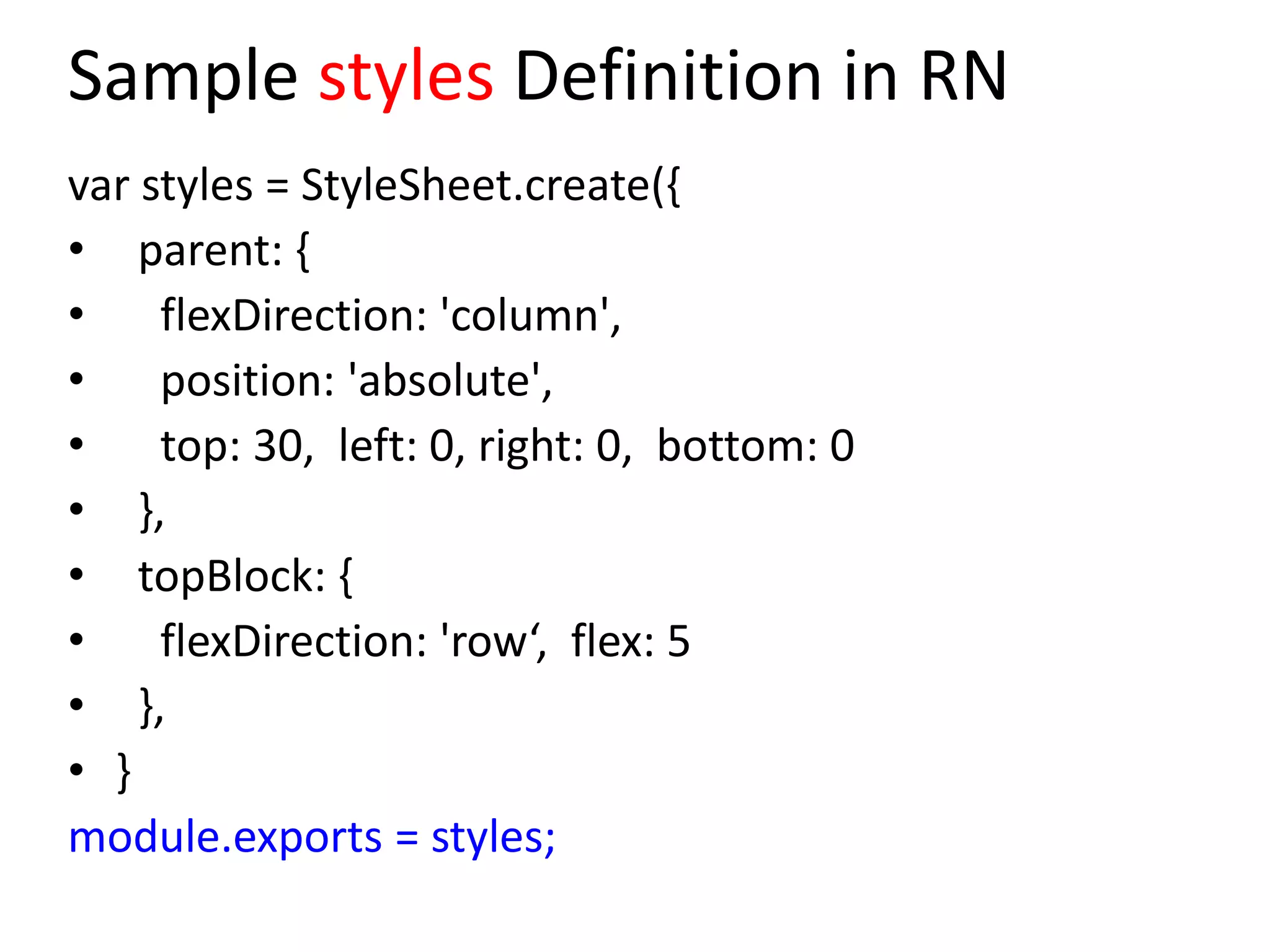Click the text 'flex: 5'
Image resolution: width=1270 pixels, height=952 pixels.
point(630,641)
